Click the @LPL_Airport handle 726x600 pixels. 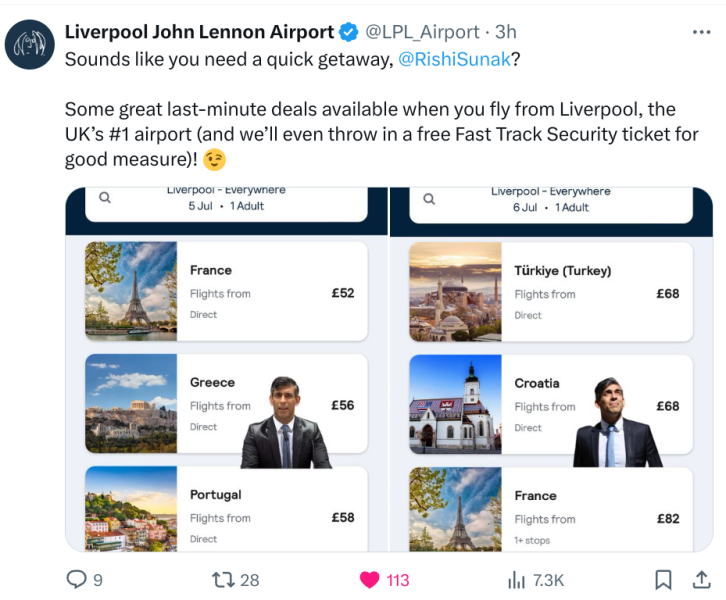tap(423, 32)
